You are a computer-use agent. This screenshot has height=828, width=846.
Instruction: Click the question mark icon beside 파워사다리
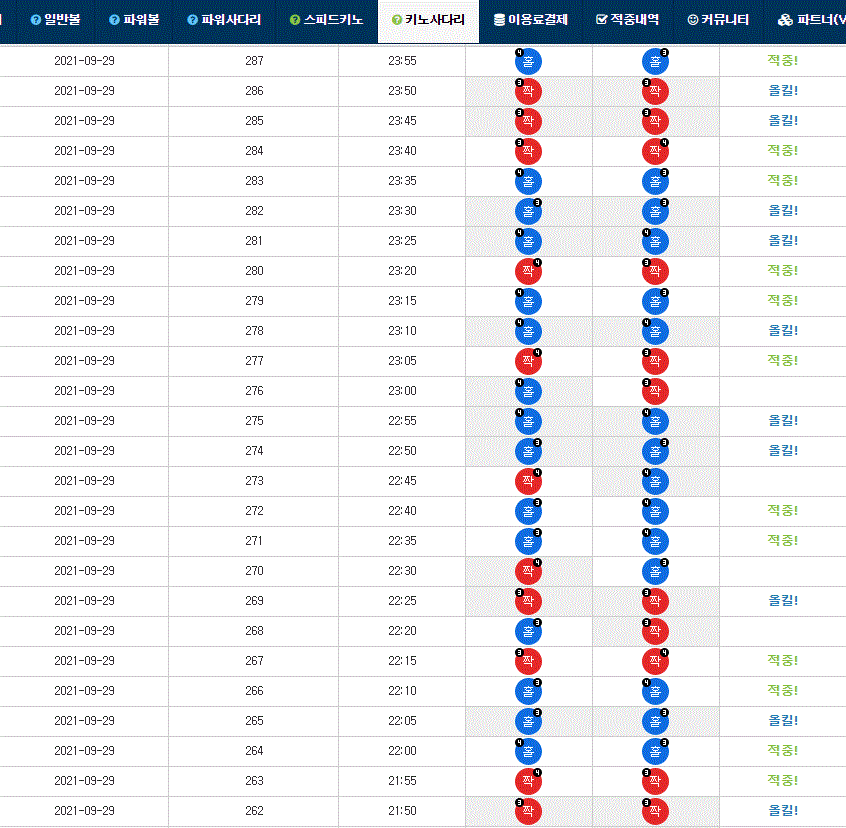(x=192, y=20)
